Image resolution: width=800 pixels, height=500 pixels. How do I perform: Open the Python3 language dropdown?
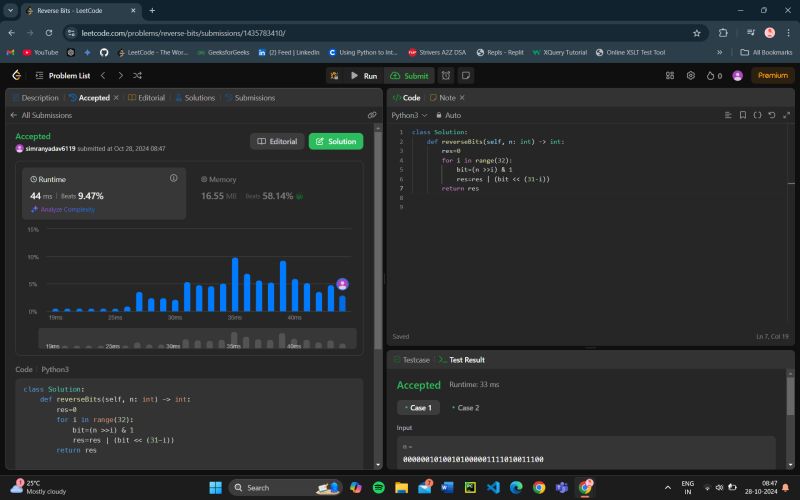[409, 115]
